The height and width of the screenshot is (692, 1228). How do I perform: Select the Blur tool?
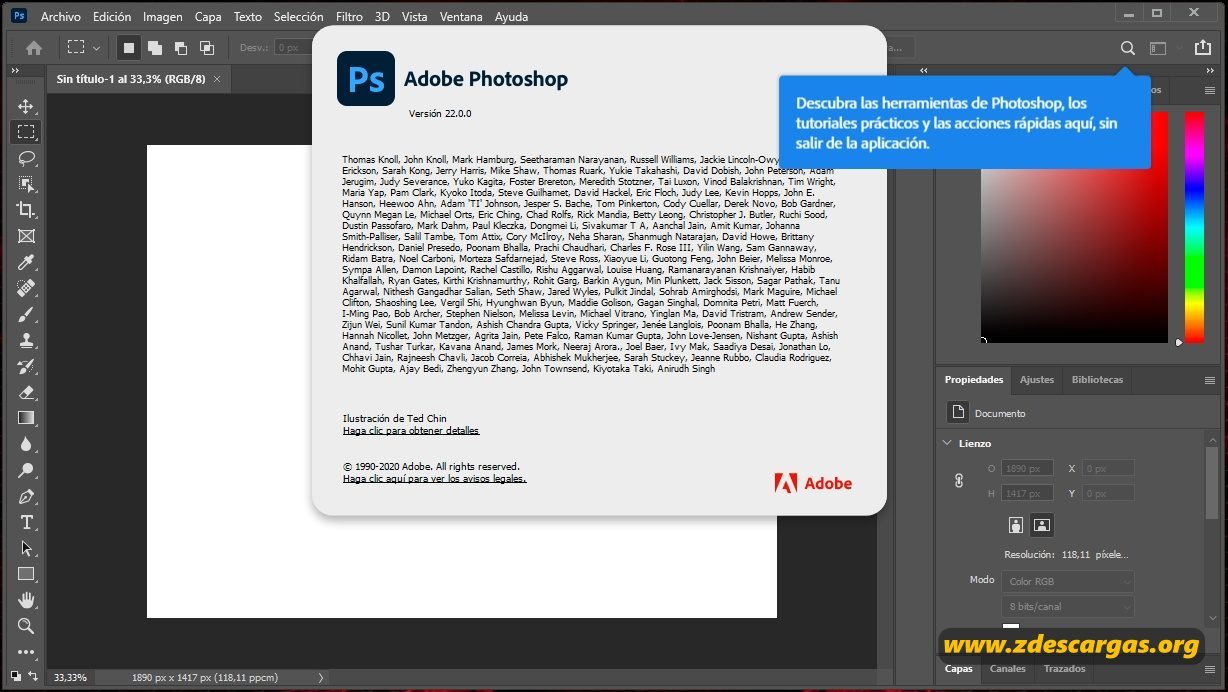click(26, 444)
